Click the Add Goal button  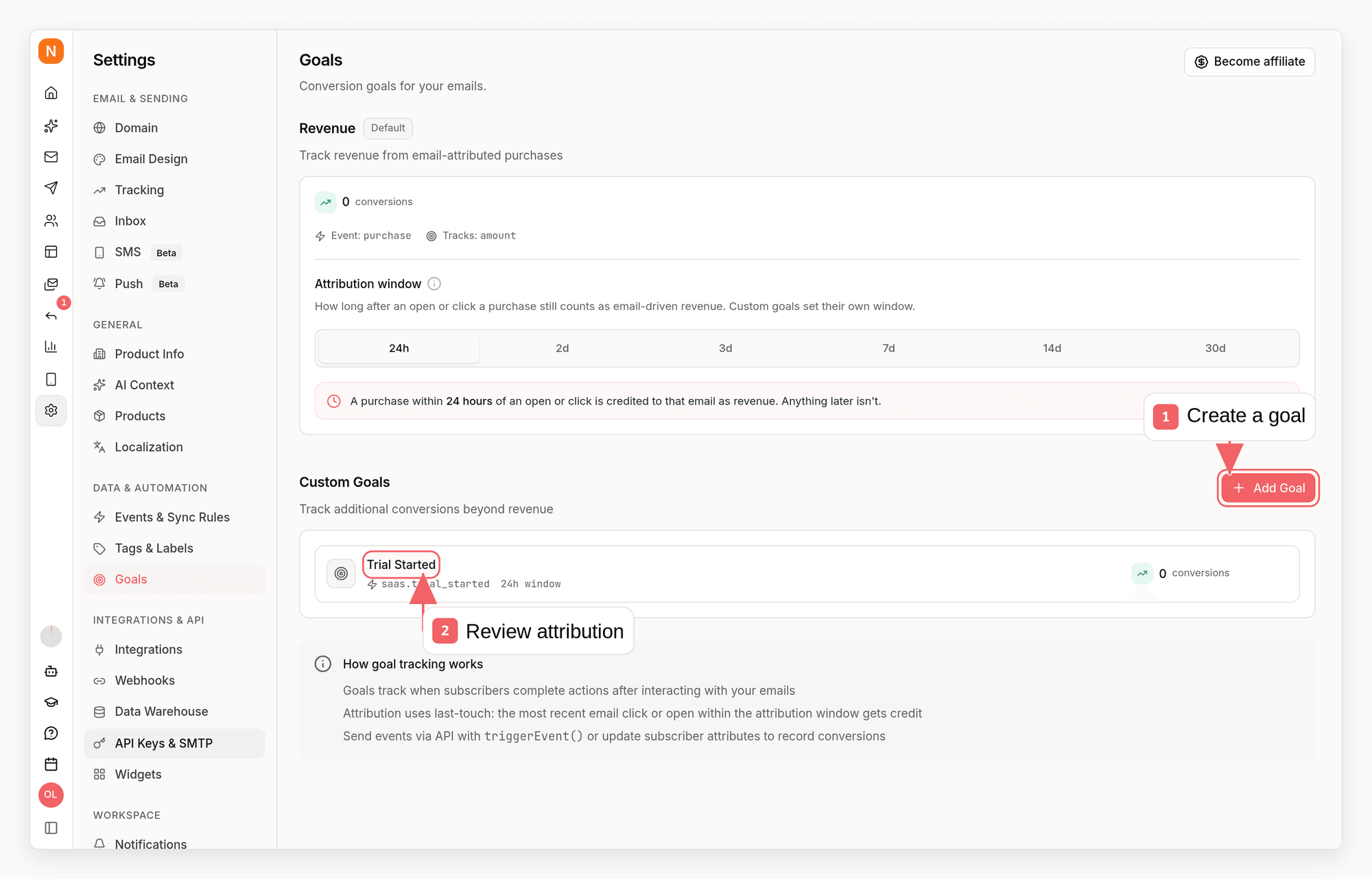(x=1268, y=488)
